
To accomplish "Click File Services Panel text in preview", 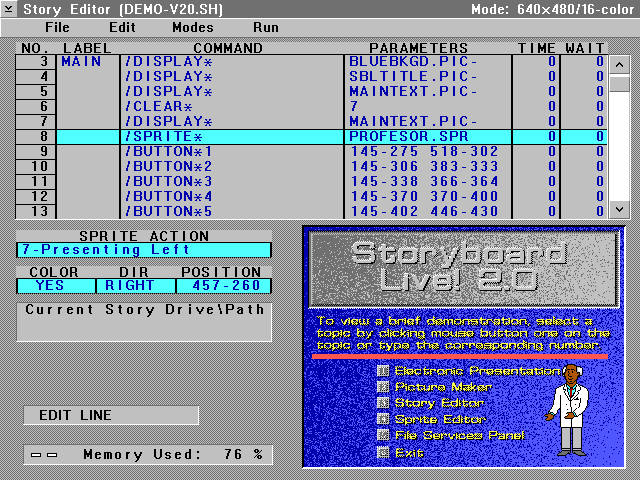I will point(460,436).
